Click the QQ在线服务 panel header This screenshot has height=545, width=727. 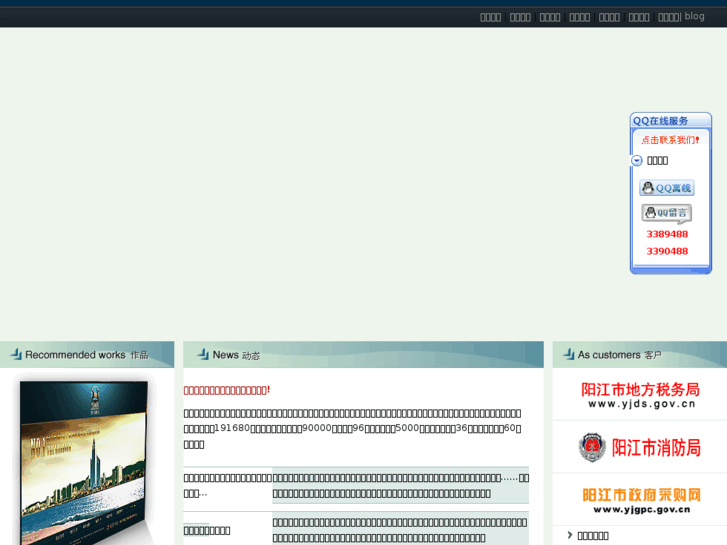[x=670, y=121]
